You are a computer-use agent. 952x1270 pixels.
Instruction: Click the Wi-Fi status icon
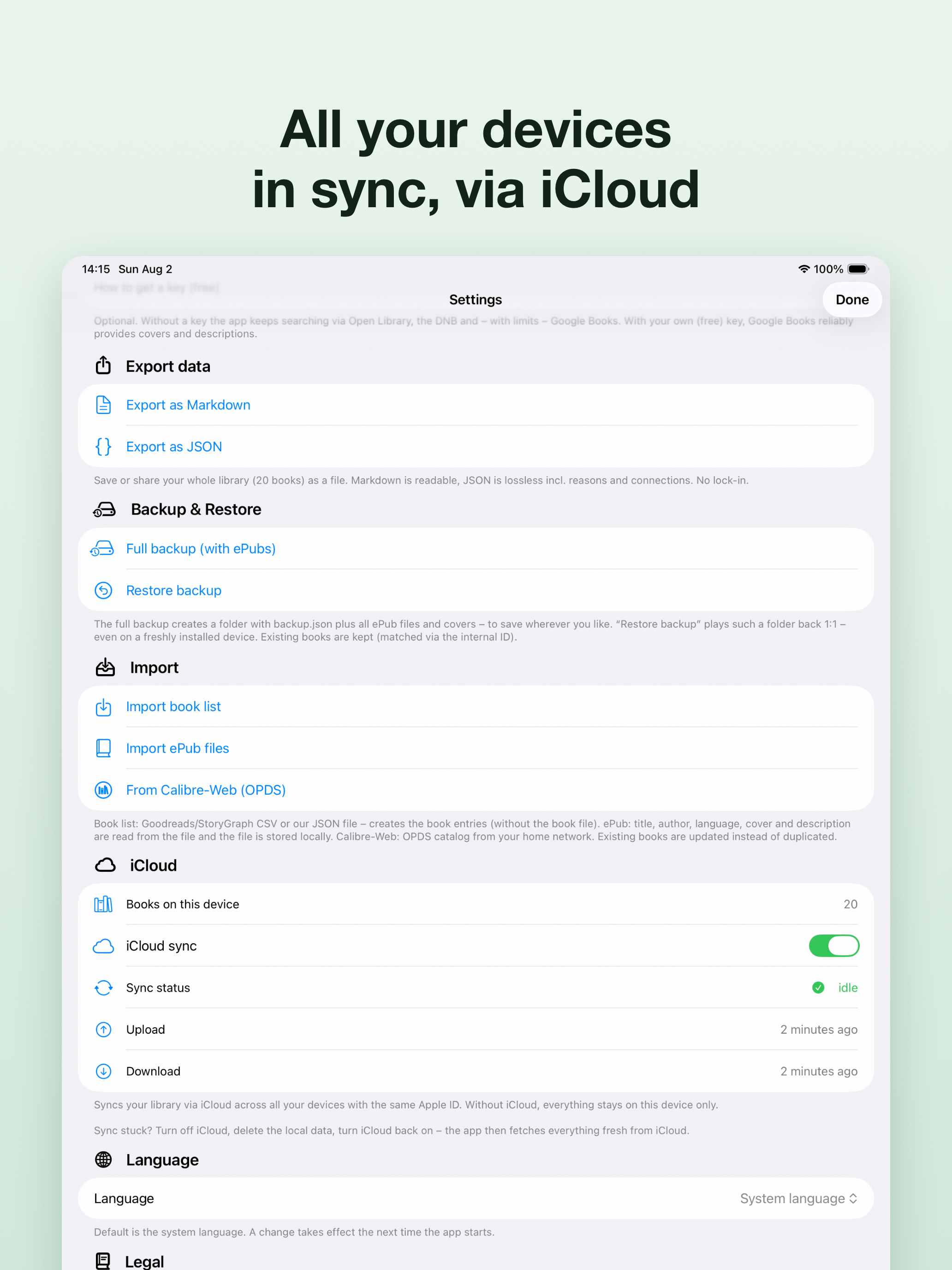(804, 269)
